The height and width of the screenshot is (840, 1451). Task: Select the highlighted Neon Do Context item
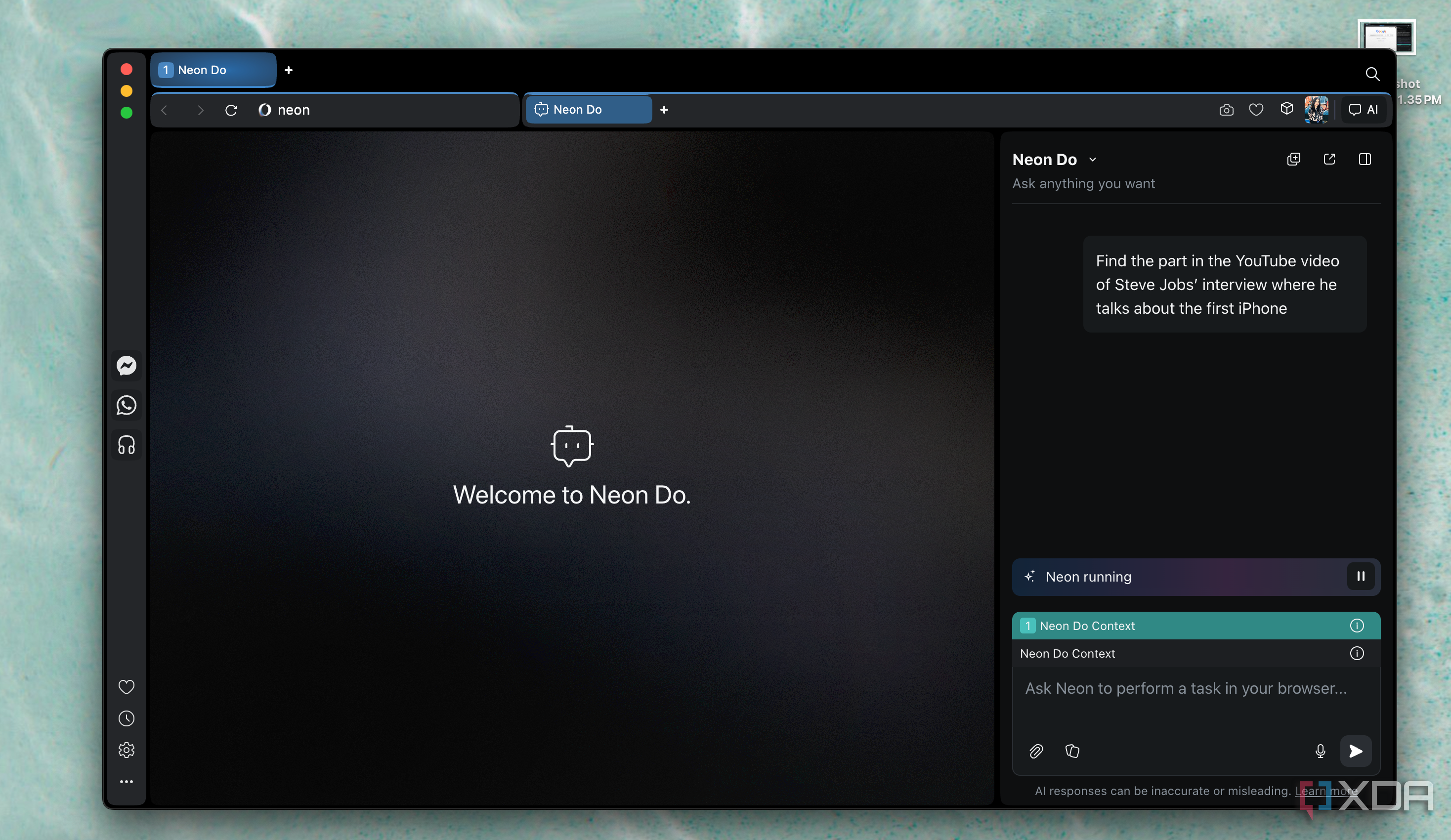1196,625
